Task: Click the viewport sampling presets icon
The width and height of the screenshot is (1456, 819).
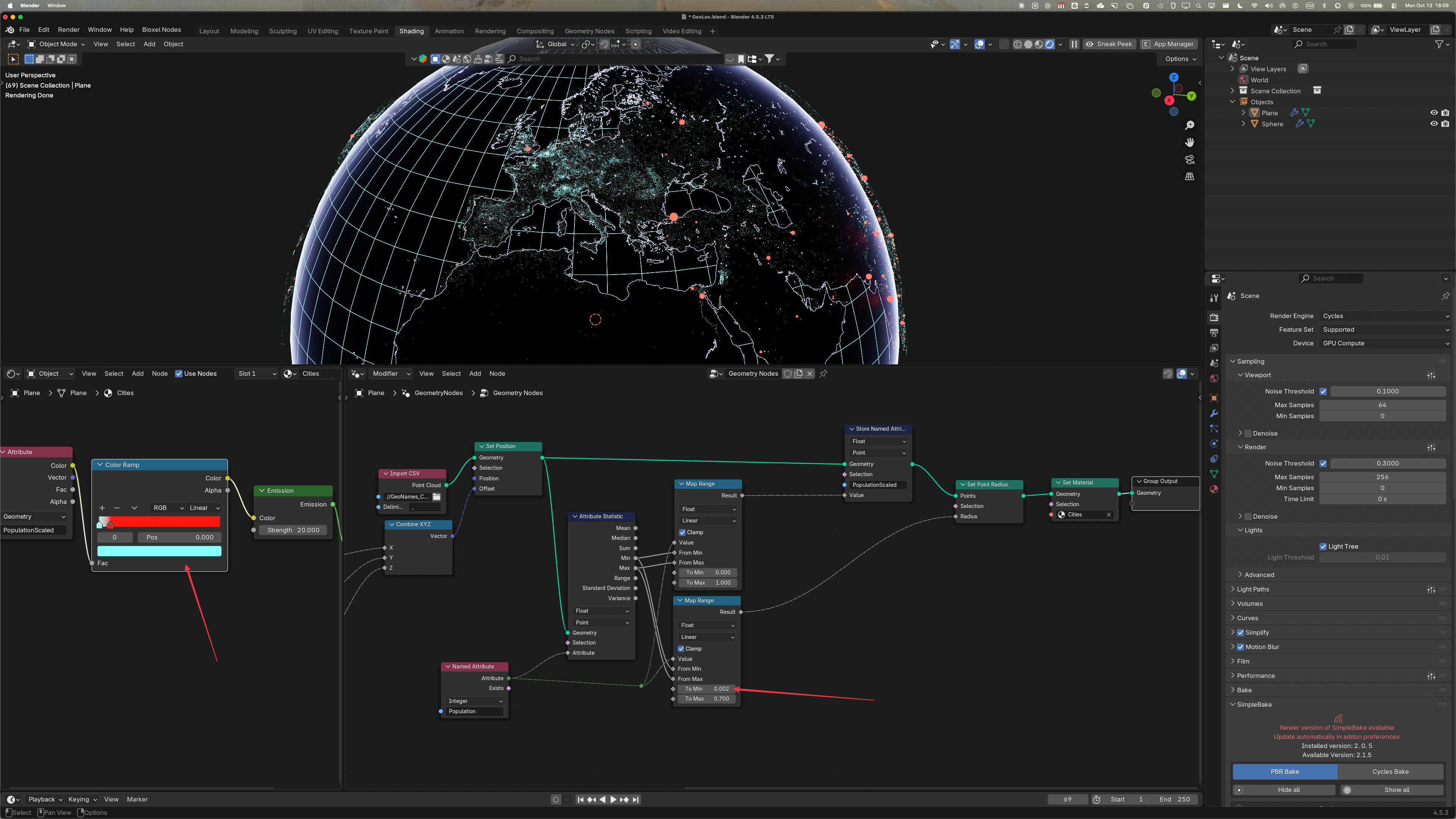Action: [1431, 375]
